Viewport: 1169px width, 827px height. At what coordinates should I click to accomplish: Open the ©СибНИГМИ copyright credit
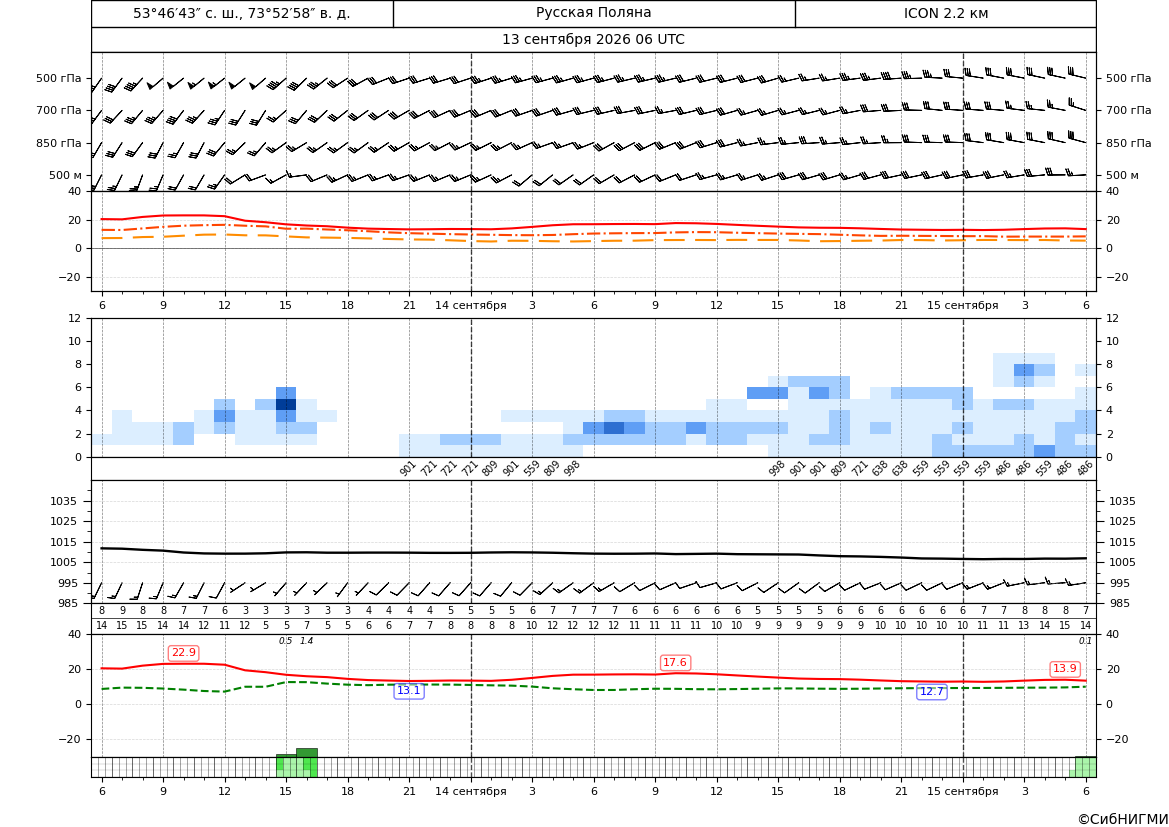point(1123,819)
